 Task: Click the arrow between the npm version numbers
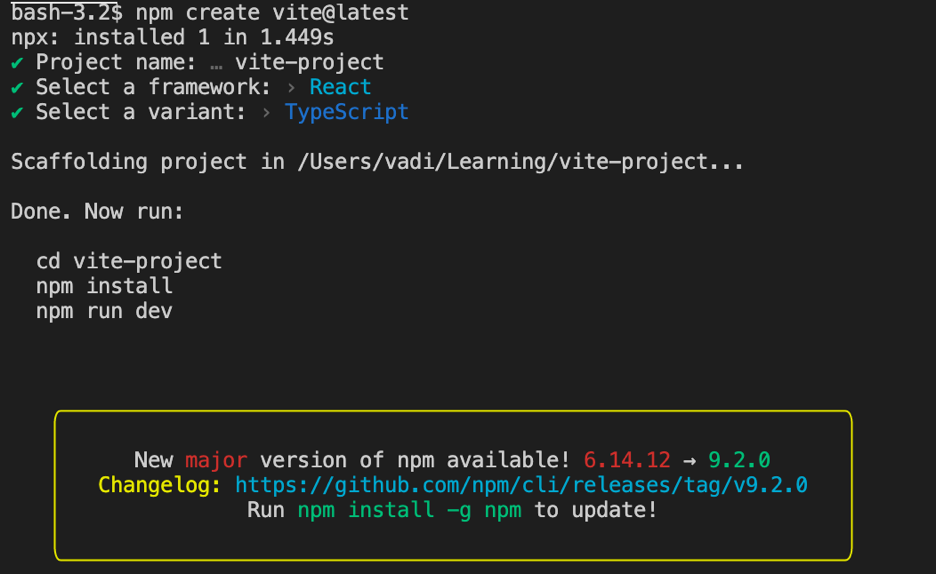coord(689,460)
